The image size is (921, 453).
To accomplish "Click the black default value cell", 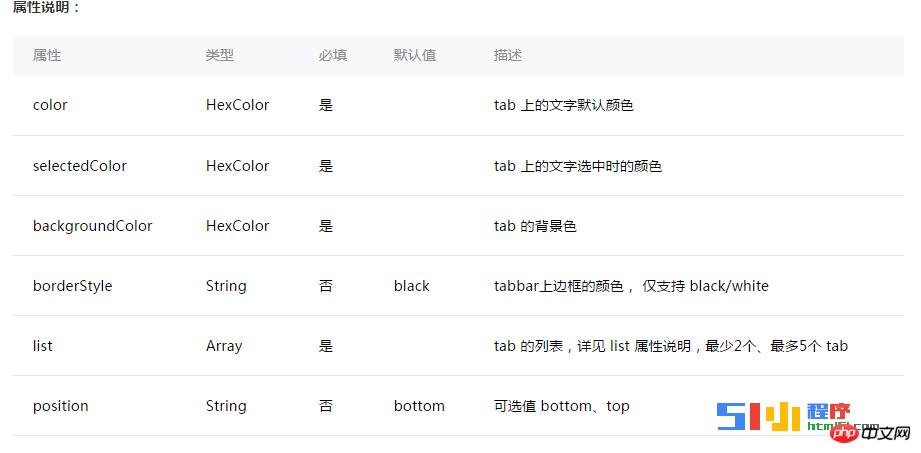I will [x=412, y=286].
